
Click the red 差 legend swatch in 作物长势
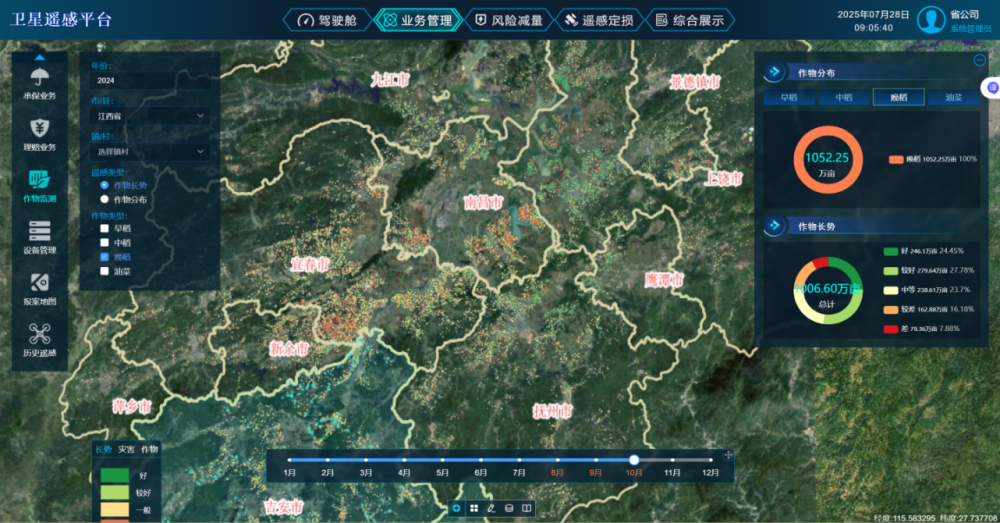[891, 329]
